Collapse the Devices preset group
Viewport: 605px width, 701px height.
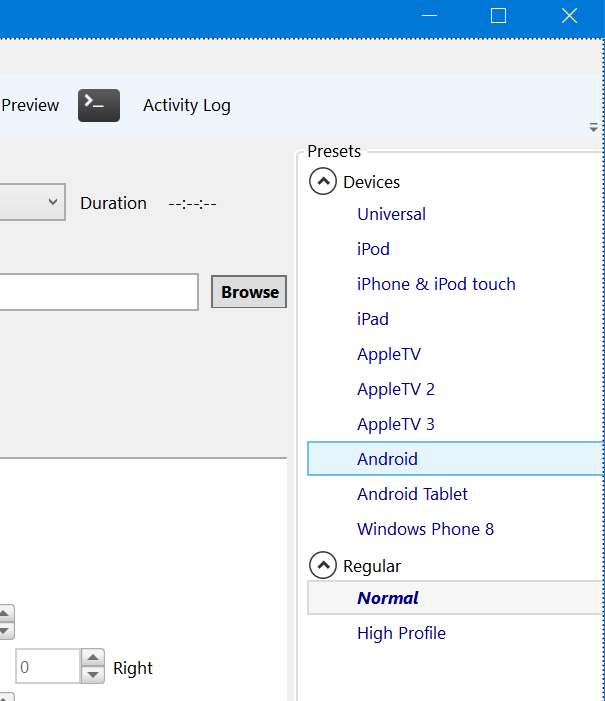click(322, 182)
